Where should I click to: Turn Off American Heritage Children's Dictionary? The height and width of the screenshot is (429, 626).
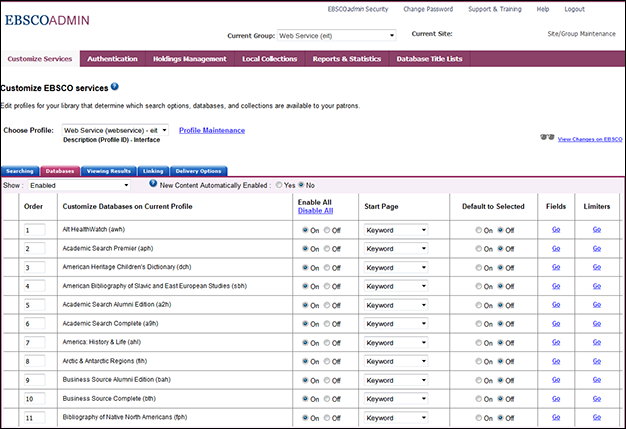[x=327, y=267]
